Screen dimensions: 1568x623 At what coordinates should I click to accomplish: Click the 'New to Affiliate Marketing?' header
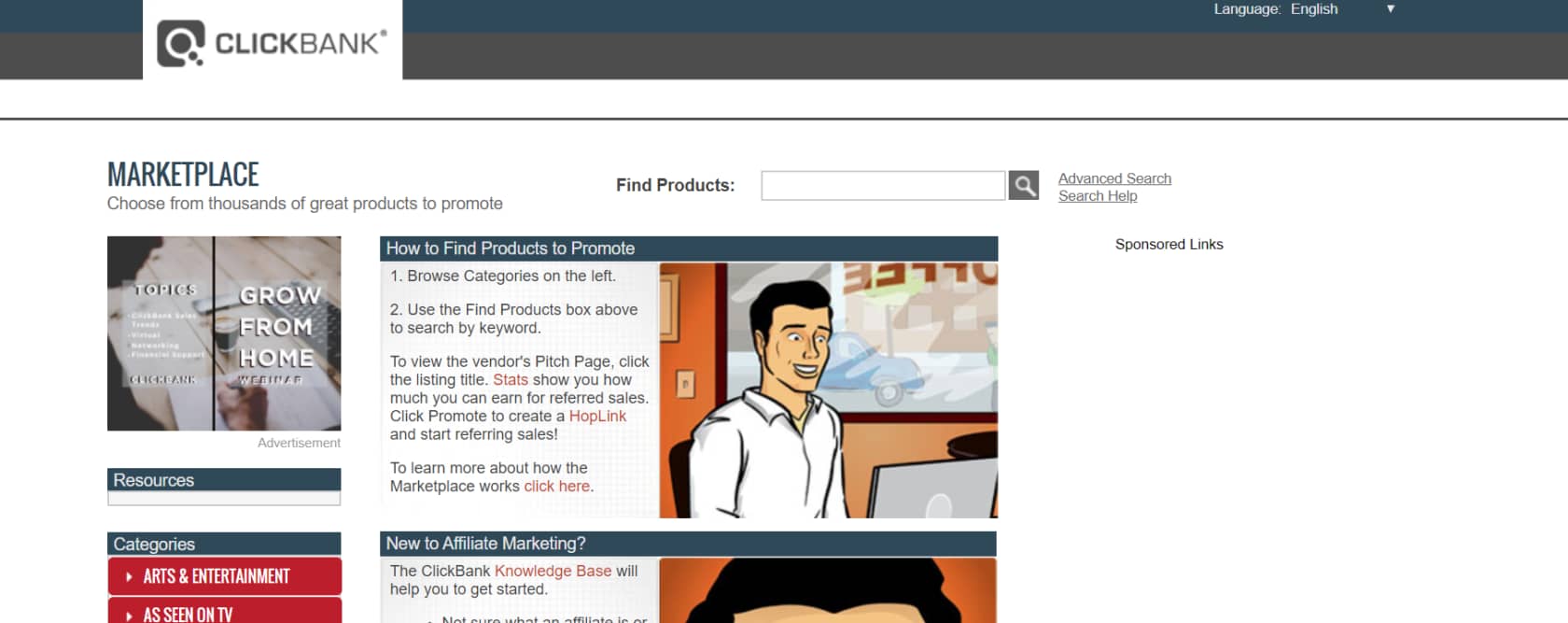click(x=689, y=544)
